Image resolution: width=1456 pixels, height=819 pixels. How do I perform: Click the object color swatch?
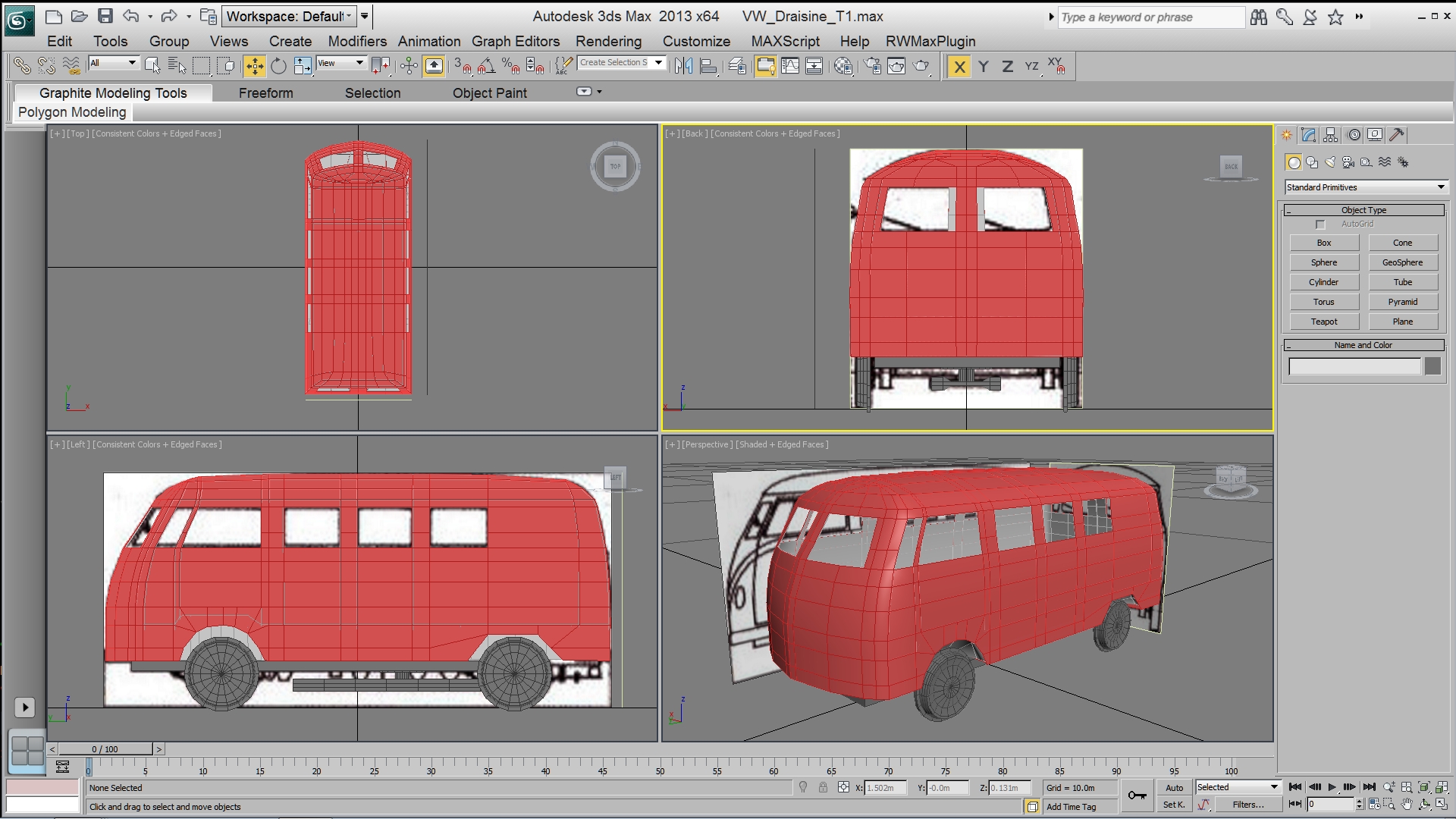coord(1432,366)
